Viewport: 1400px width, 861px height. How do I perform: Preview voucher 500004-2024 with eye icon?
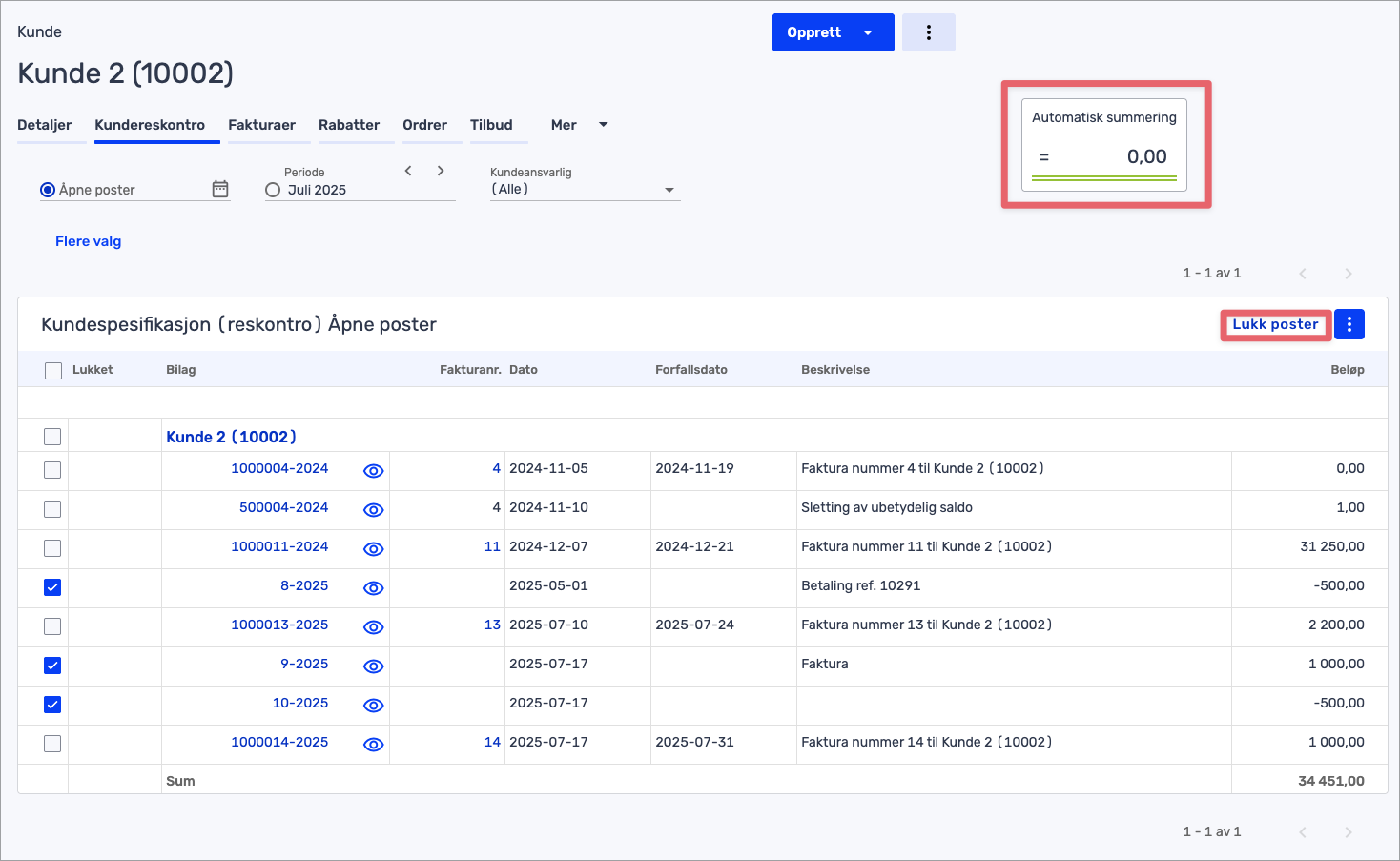point(373,510)
